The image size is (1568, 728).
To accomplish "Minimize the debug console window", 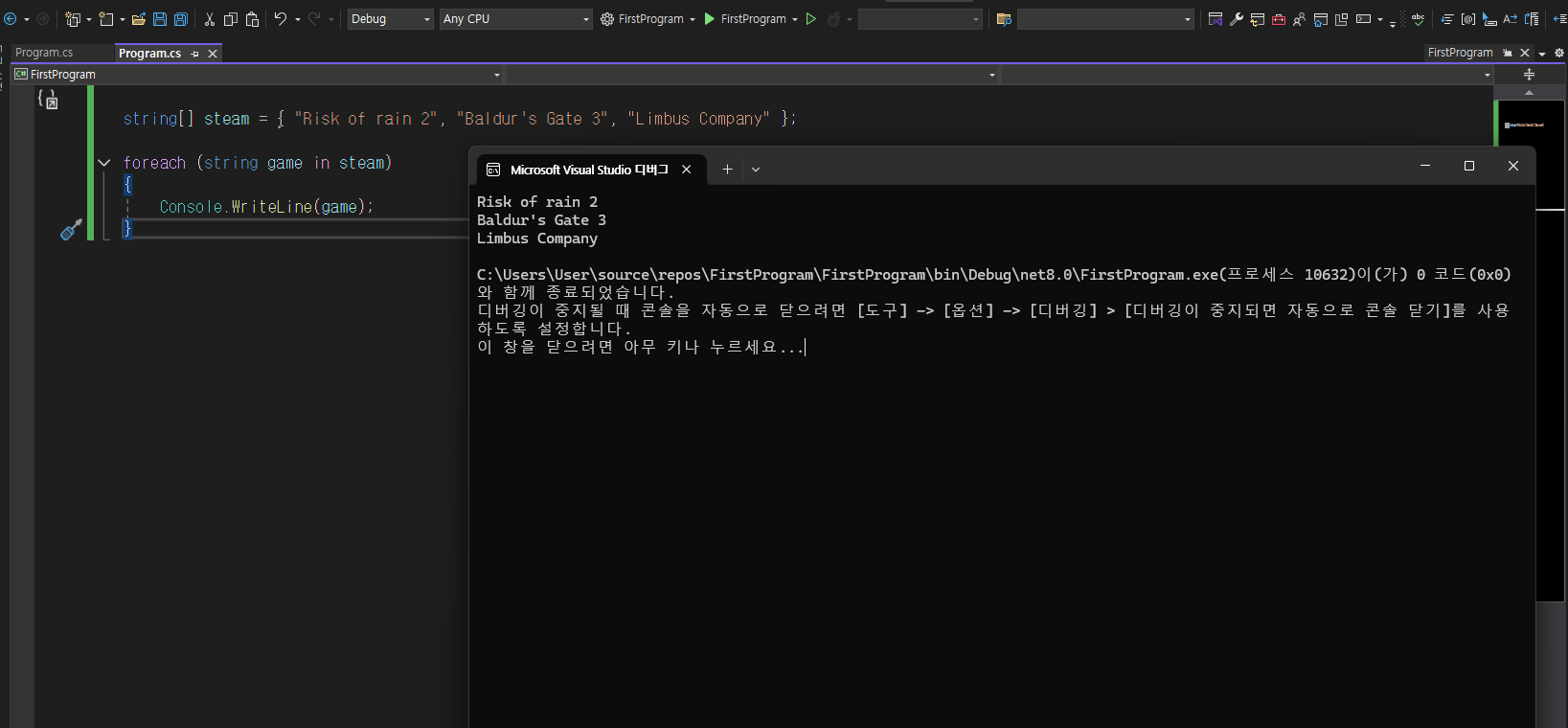I will point(1425,166).
